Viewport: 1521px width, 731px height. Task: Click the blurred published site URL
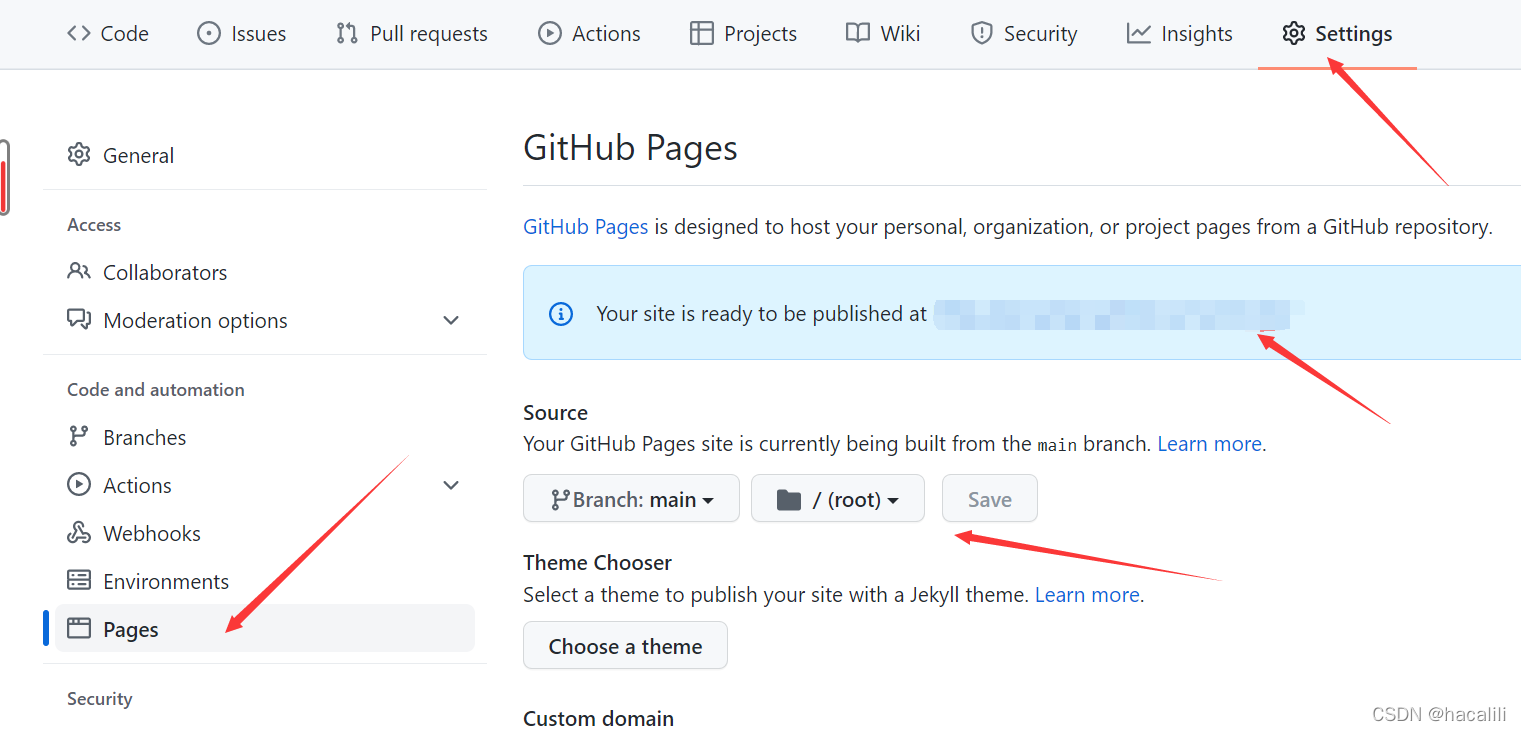[1112, 314]
